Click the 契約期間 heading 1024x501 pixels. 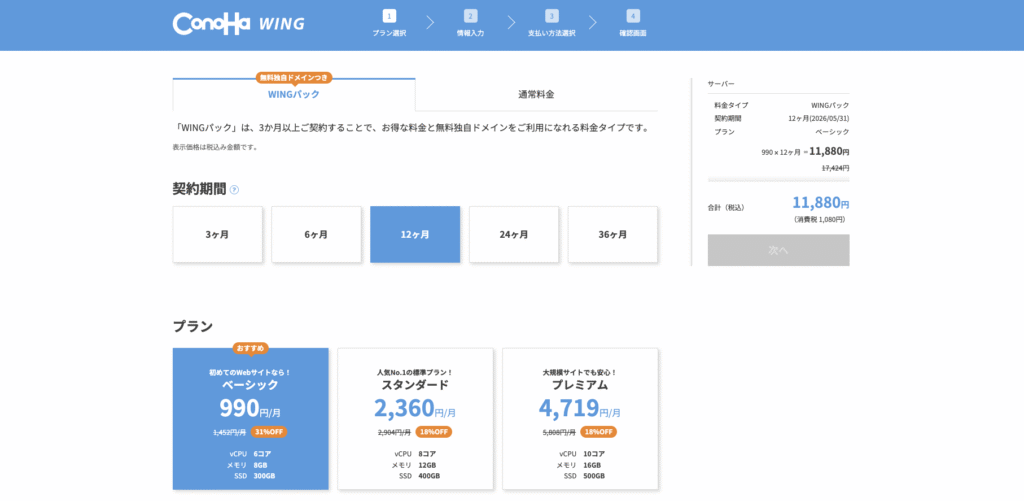click(199, 189)
